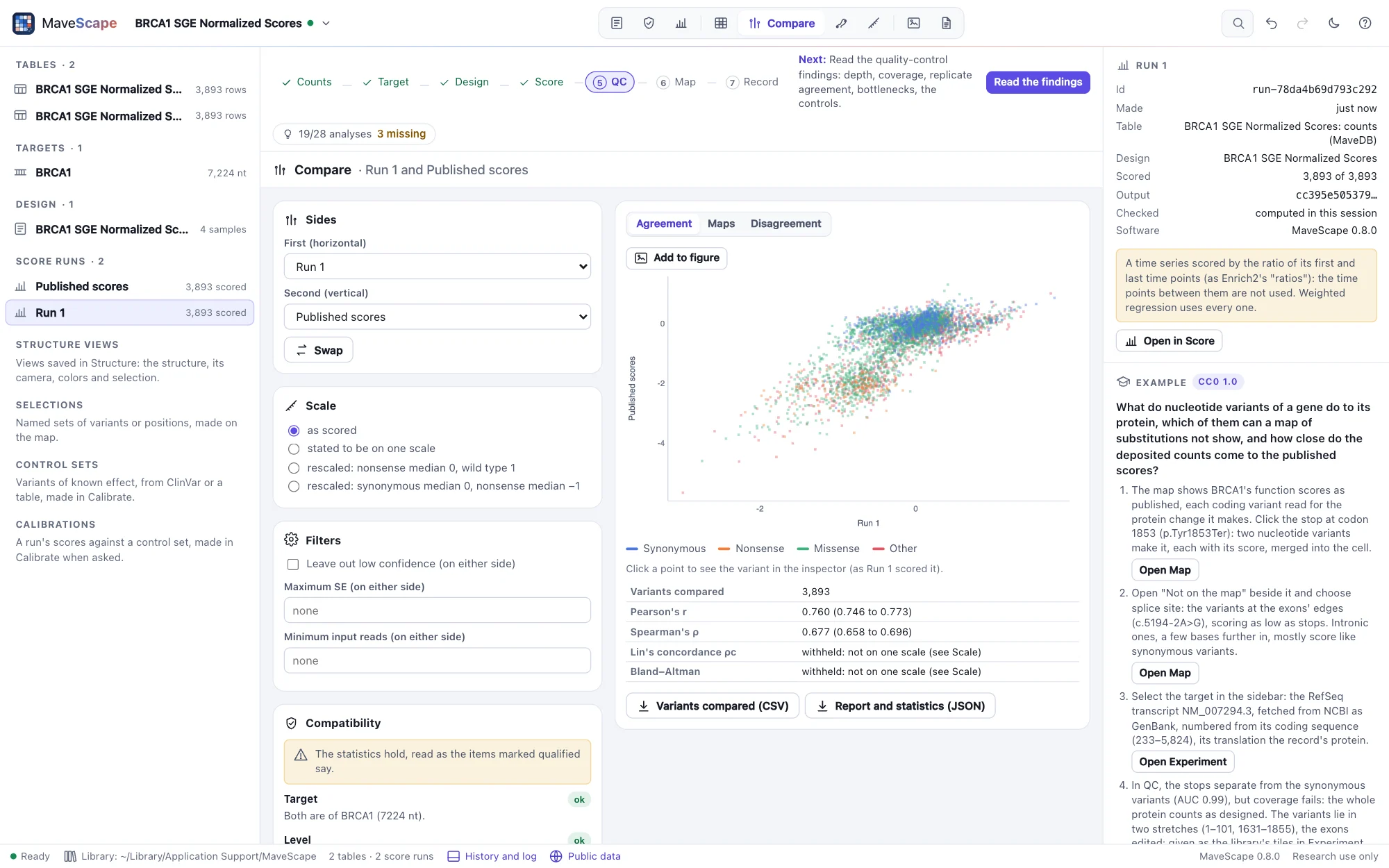1389x868 pixels.
Task: Open the Experiment document icon in toolbar
Action: coord(617,23)
